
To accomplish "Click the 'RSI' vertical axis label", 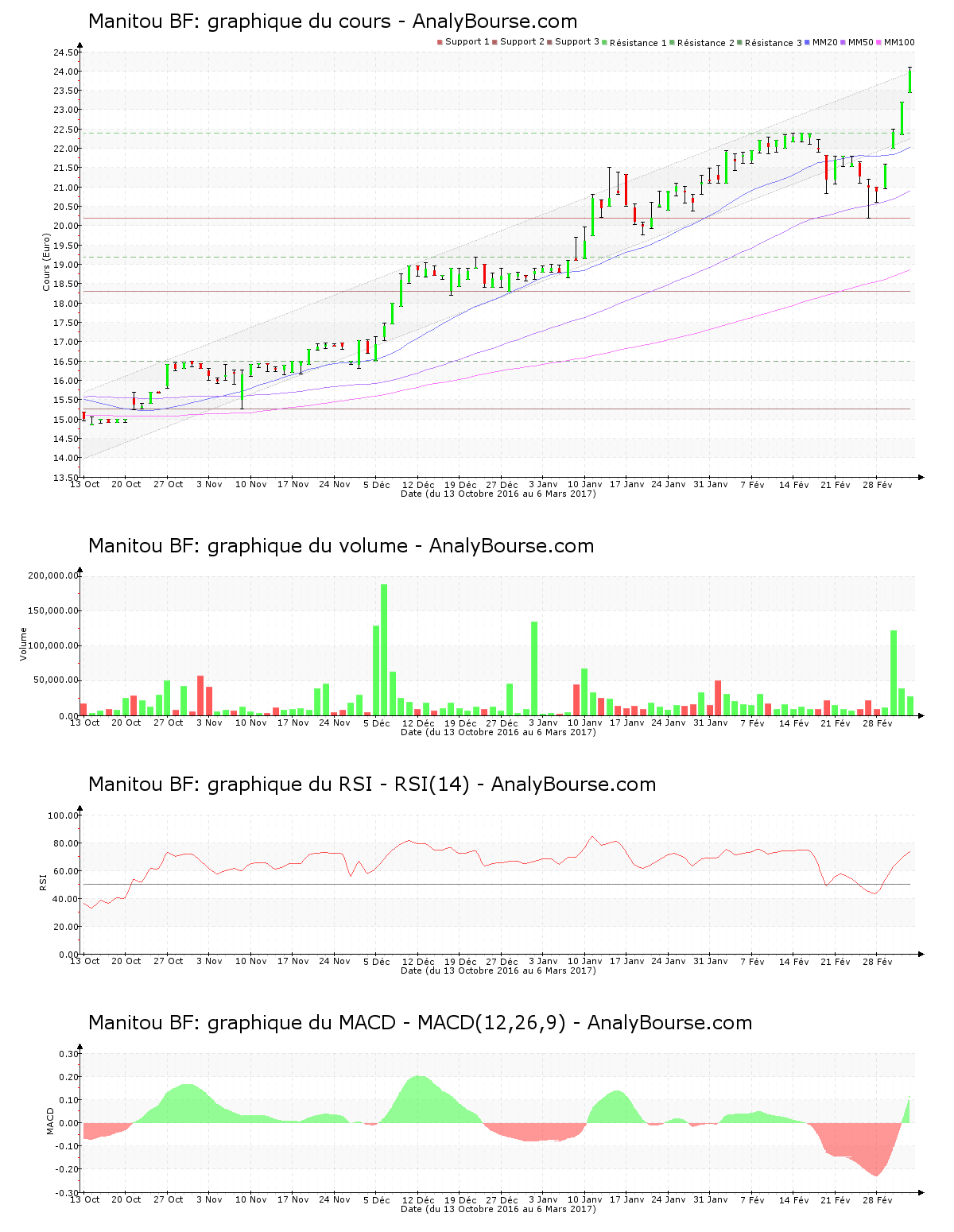I will 43,881.
